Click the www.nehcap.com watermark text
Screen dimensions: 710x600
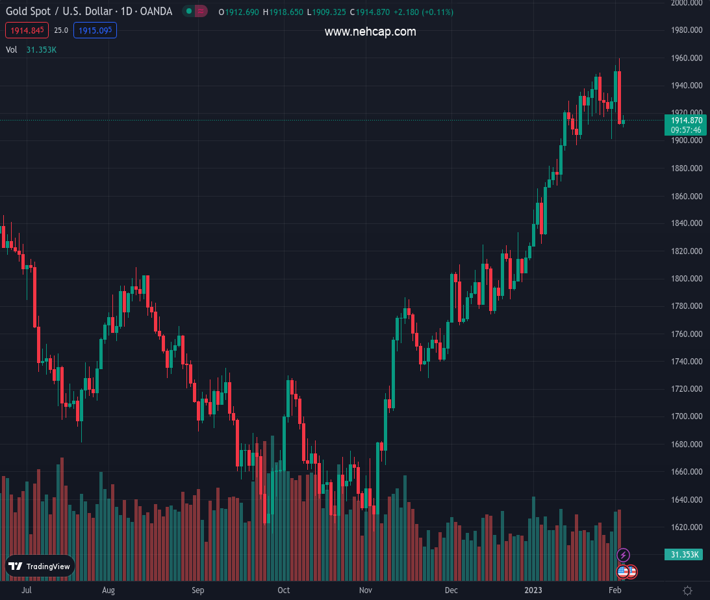click(x=370, y=32)
